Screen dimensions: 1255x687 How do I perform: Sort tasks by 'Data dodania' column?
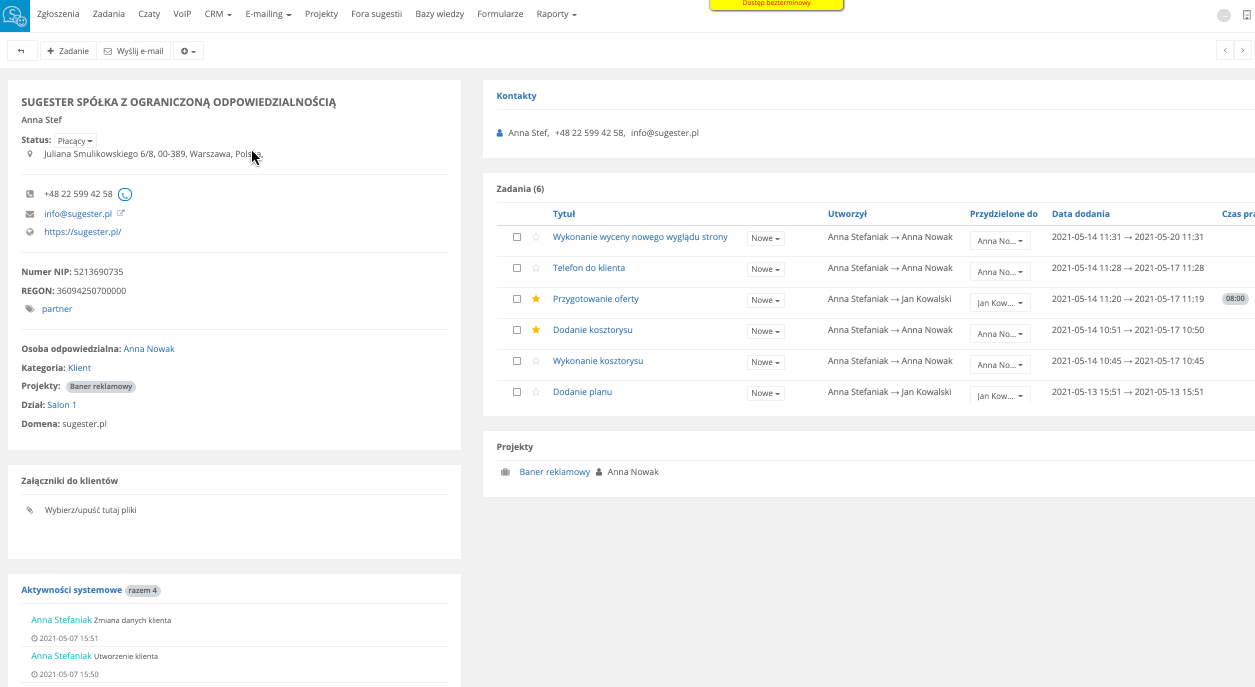pos(1080,214)
